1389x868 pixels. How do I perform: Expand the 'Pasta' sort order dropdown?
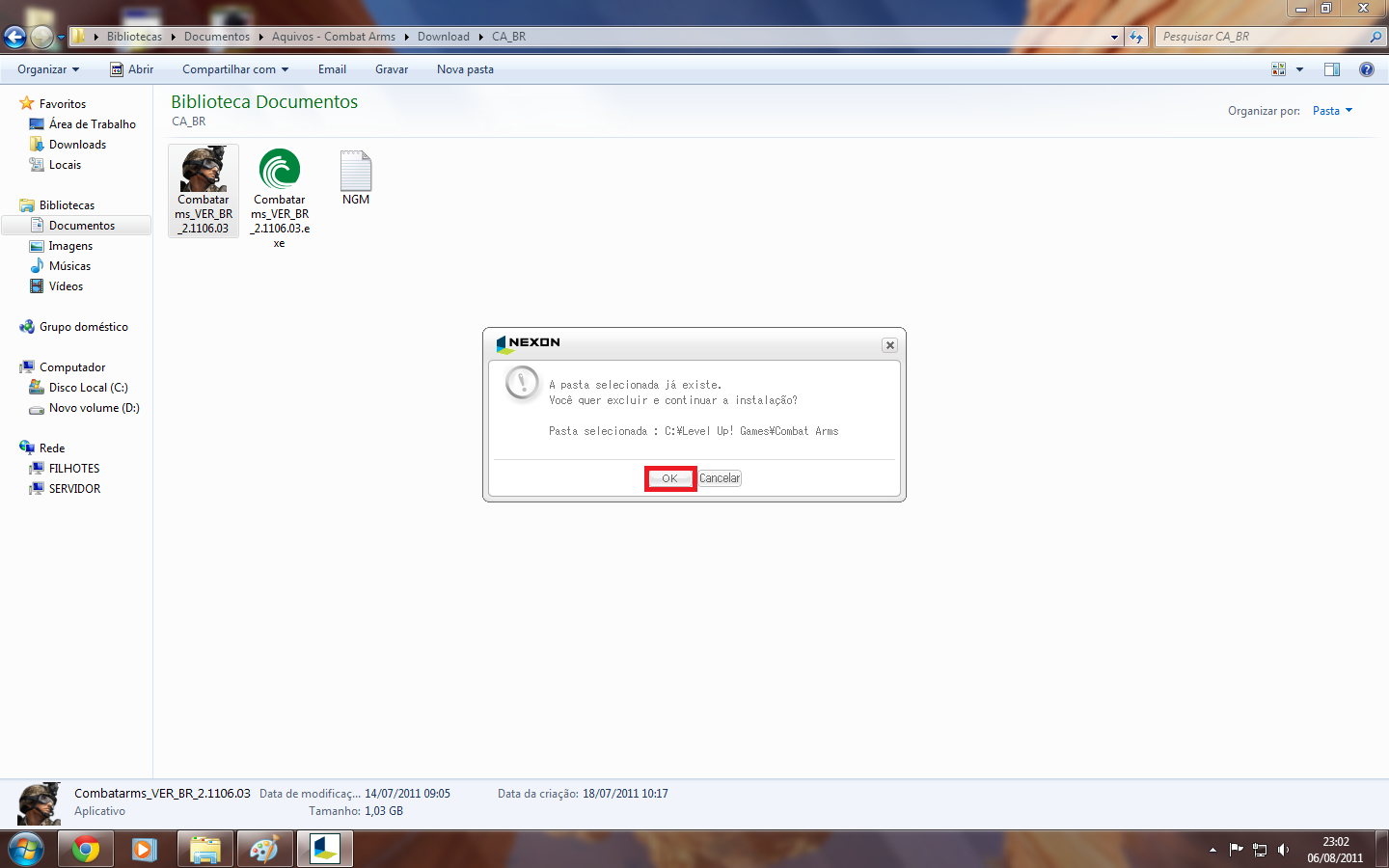click(1332, 110)
